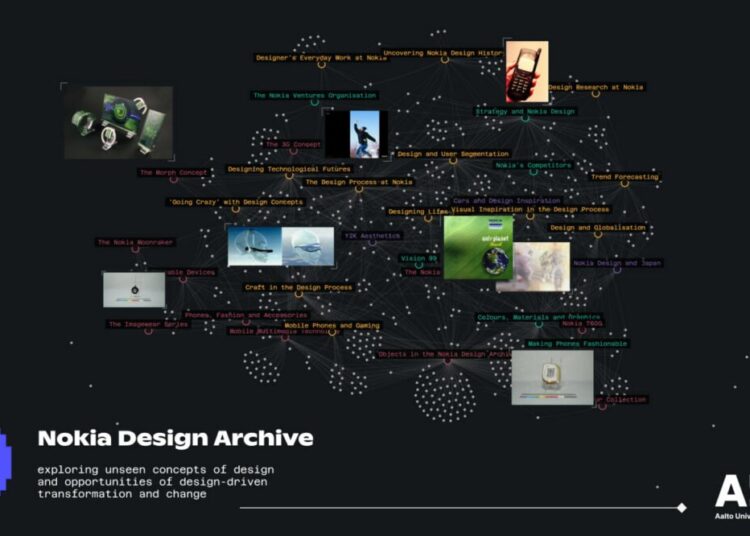Click node ring under 'Craft in the Design Process'

[298, 295]
